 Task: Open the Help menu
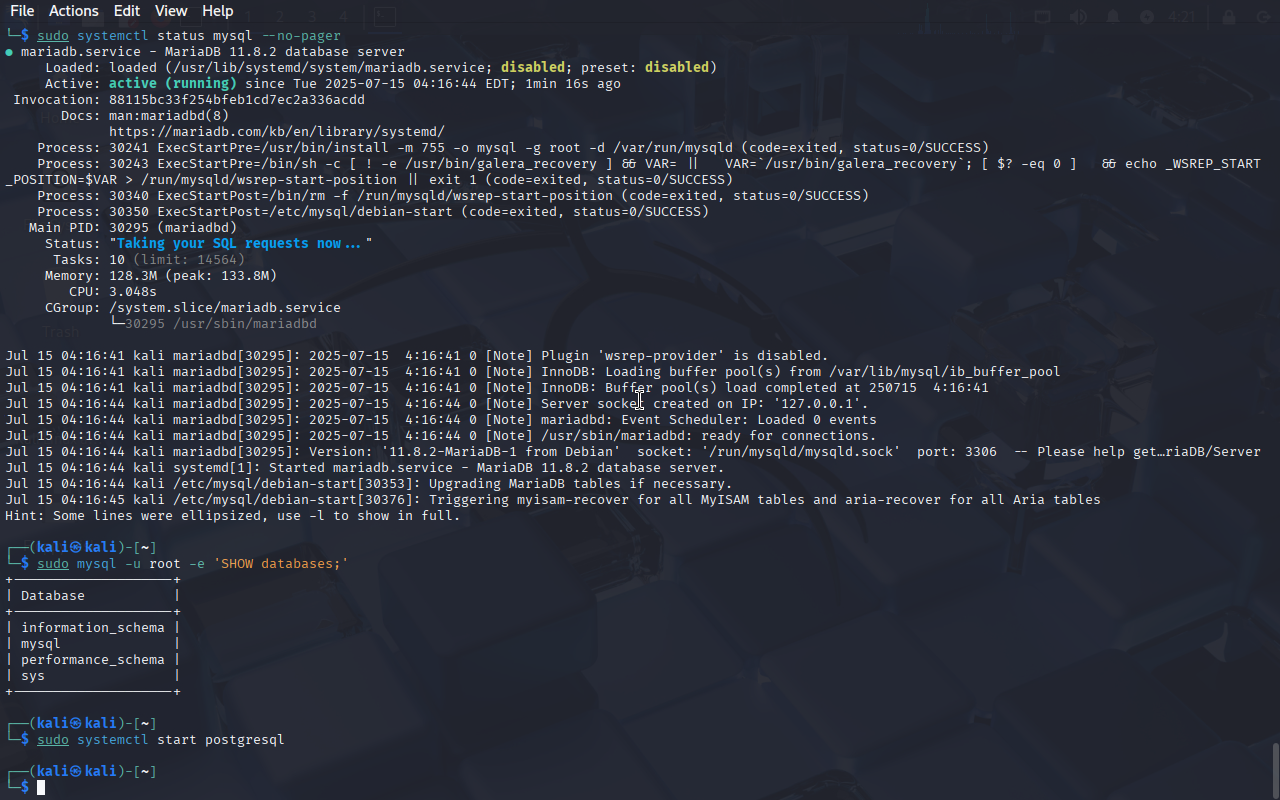point(218,11)
